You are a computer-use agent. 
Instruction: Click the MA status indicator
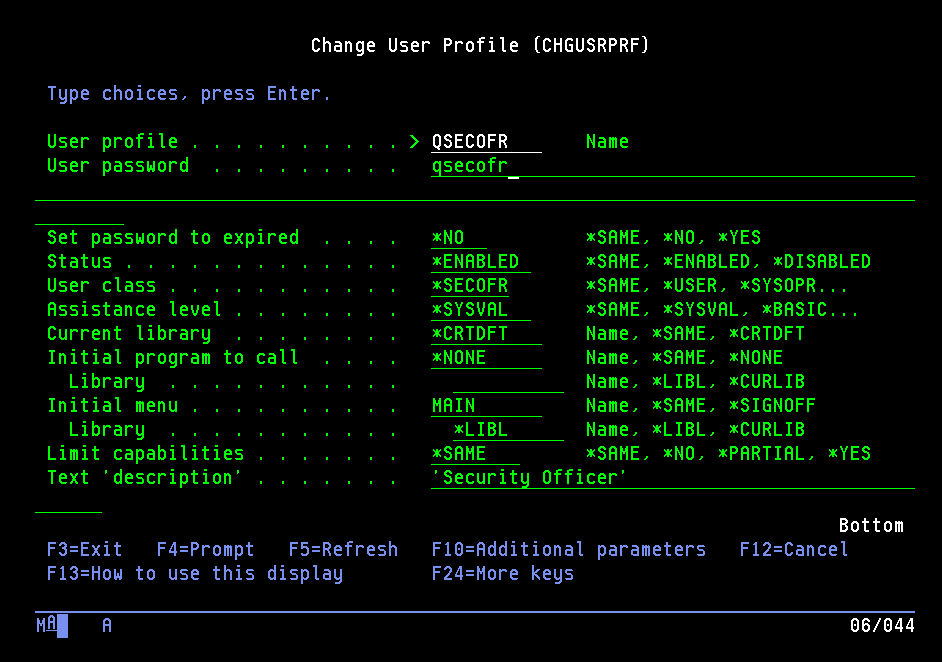click(52, 626)
